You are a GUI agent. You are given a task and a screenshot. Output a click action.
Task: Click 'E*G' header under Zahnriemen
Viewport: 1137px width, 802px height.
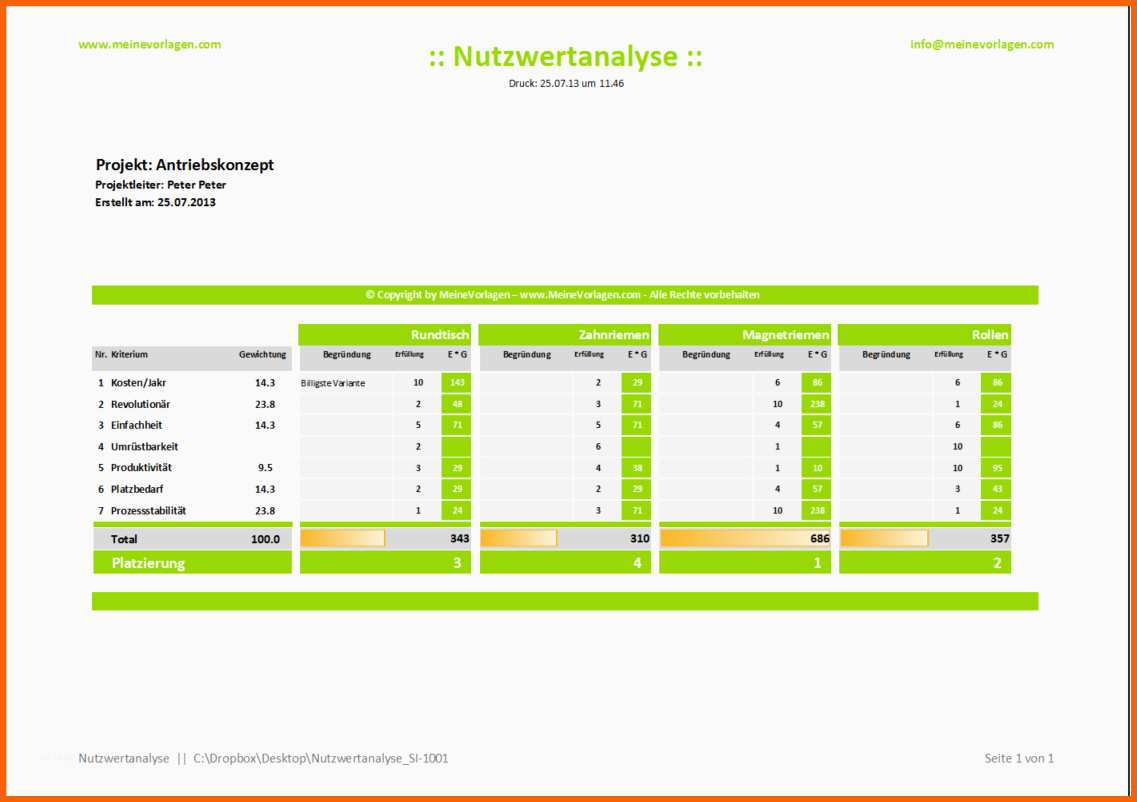coord(637,355)
